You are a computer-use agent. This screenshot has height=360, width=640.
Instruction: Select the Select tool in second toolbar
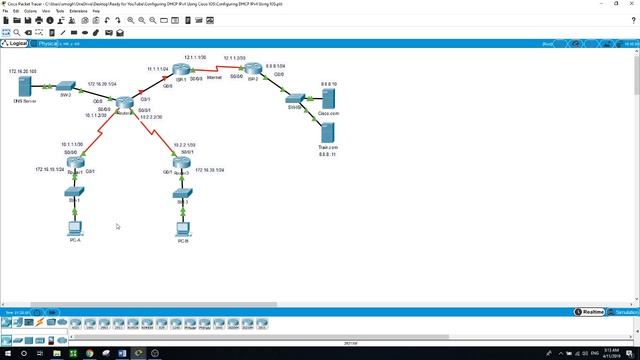click(x=6, y=32)
